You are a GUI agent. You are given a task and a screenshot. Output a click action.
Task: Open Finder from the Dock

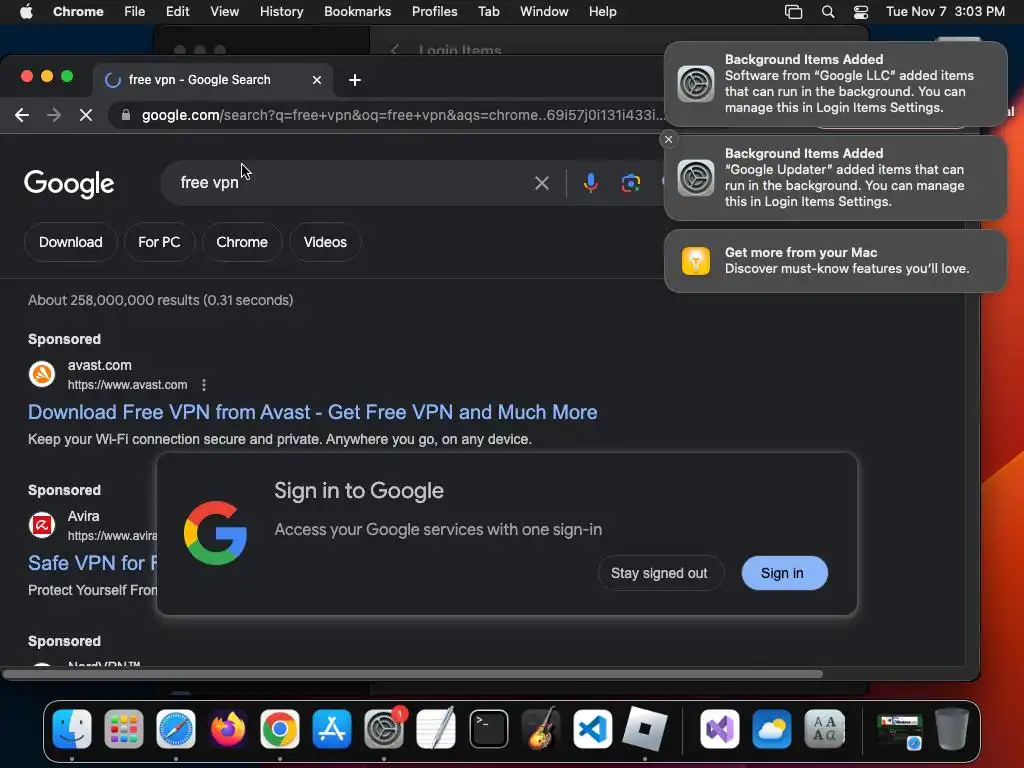point(72,729)
